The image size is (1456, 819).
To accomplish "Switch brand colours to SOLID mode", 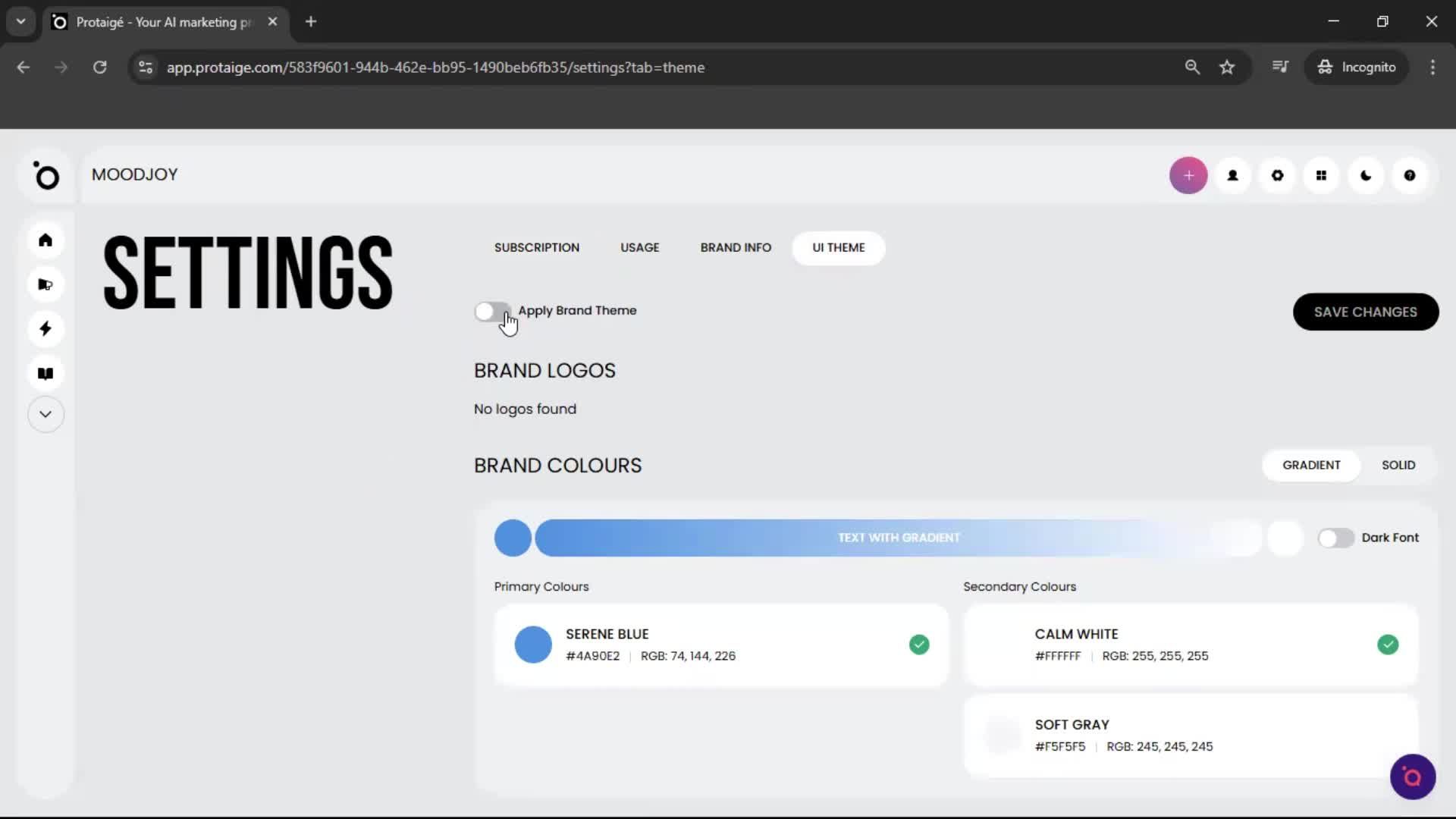I will tap(1398, 465).
